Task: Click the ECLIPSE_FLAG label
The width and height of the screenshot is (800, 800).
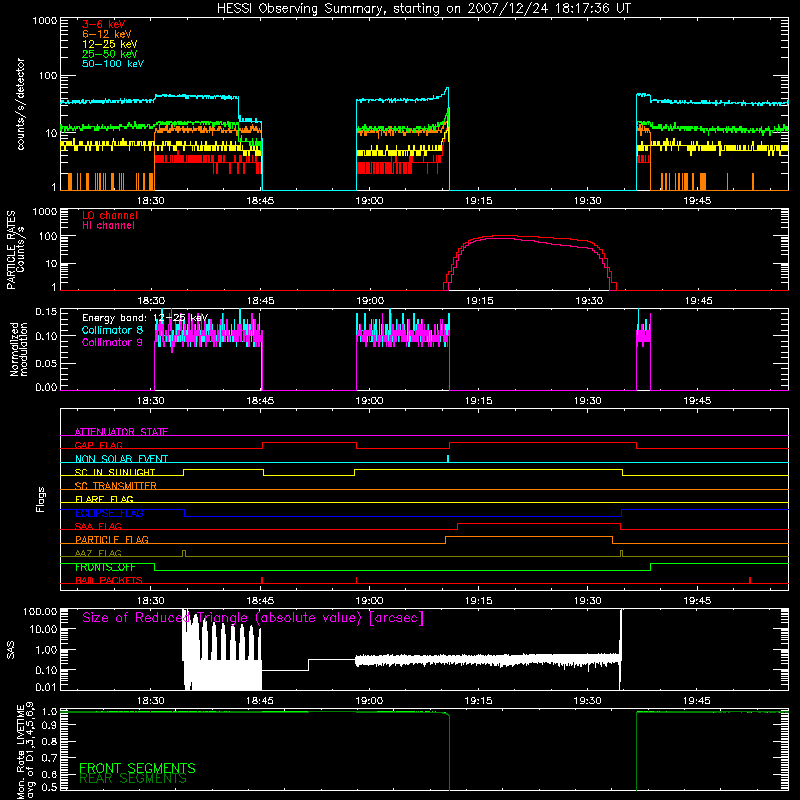Action: click(x=109, y=513)
